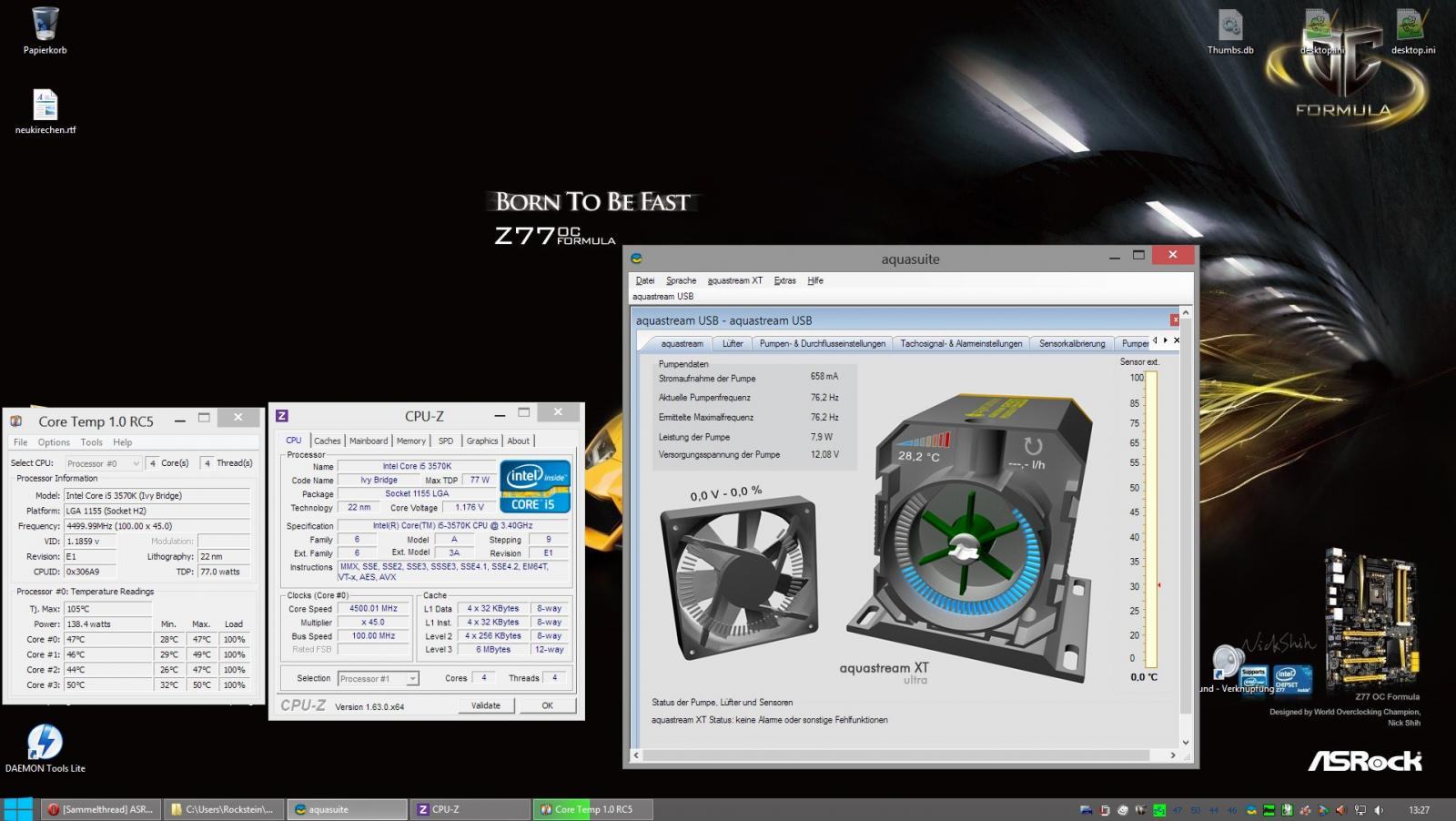Click the Sensor ext. temperature gauge bar

[1151, 521]
